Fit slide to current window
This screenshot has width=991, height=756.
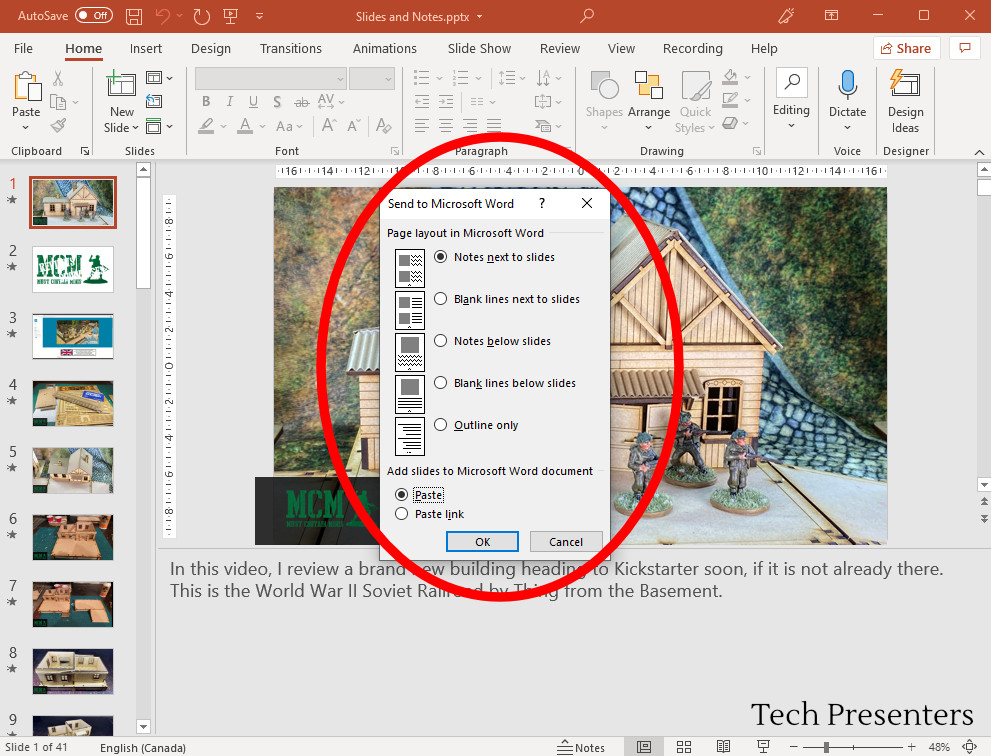click(970, 747)
